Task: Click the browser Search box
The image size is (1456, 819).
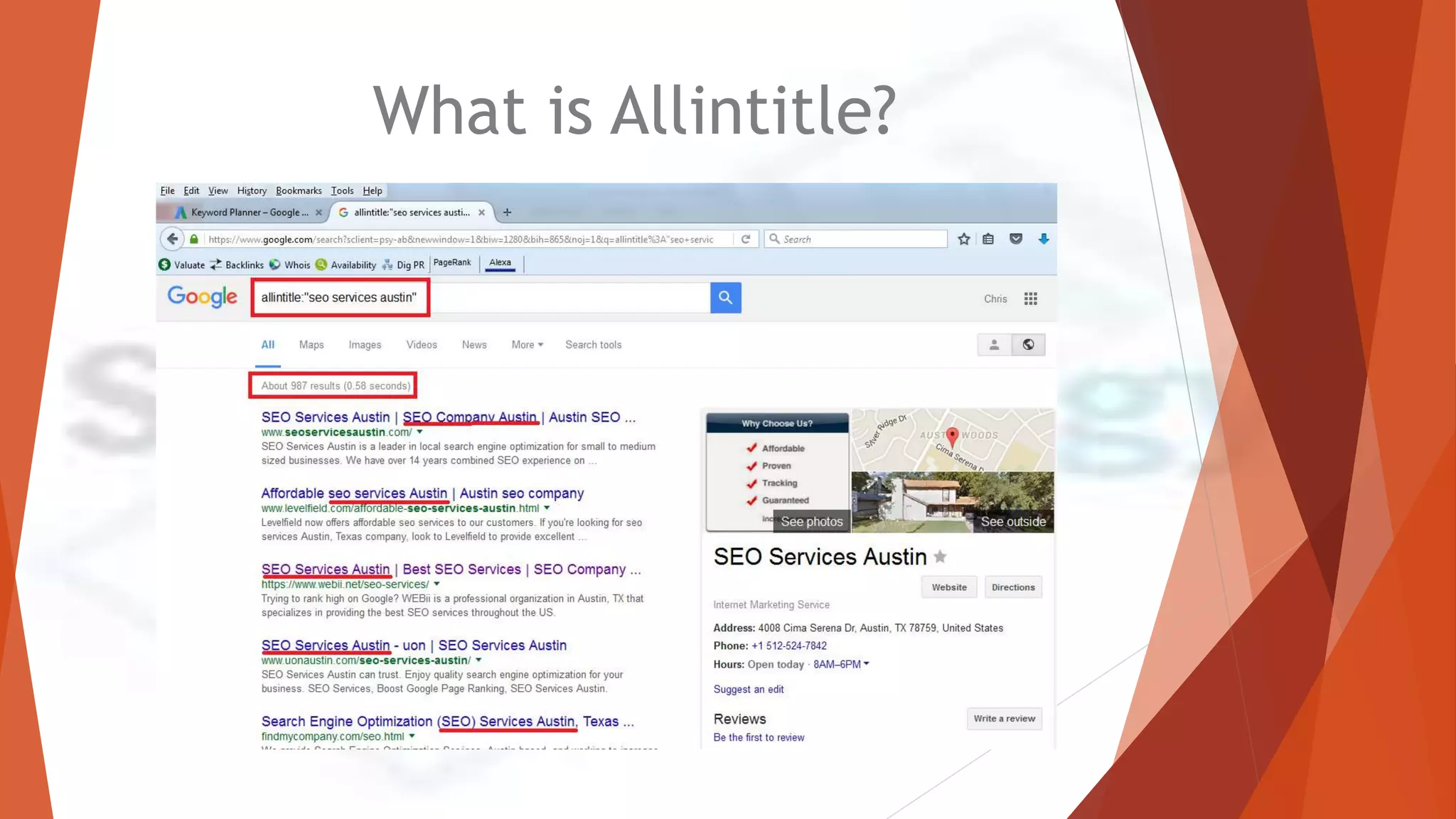Action: [x=856, y=239]
